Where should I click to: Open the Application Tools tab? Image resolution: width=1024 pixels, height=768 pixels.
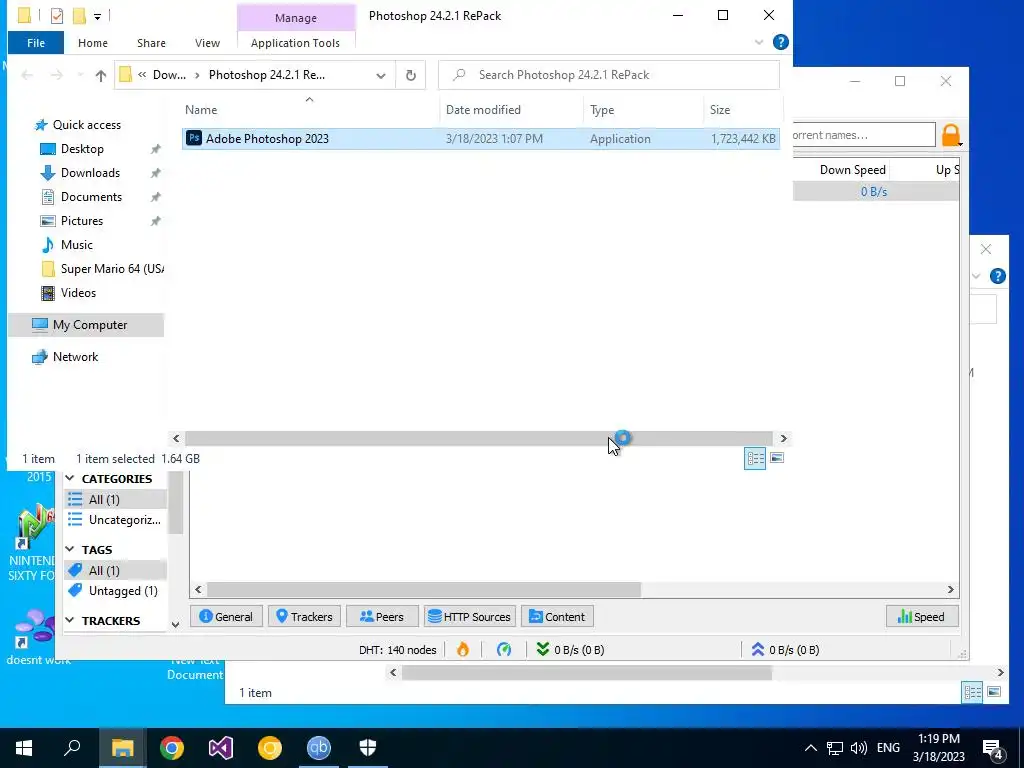pos(295,43)
